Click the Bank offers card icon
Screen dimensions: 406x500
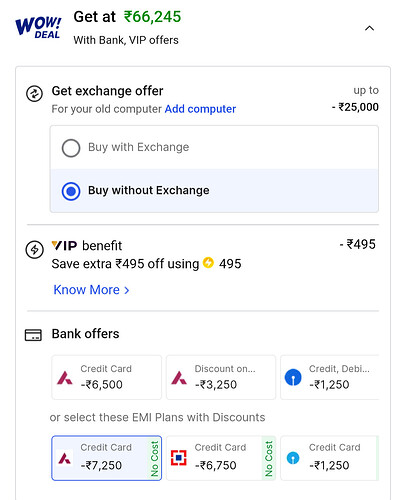[x=33, y=335]
